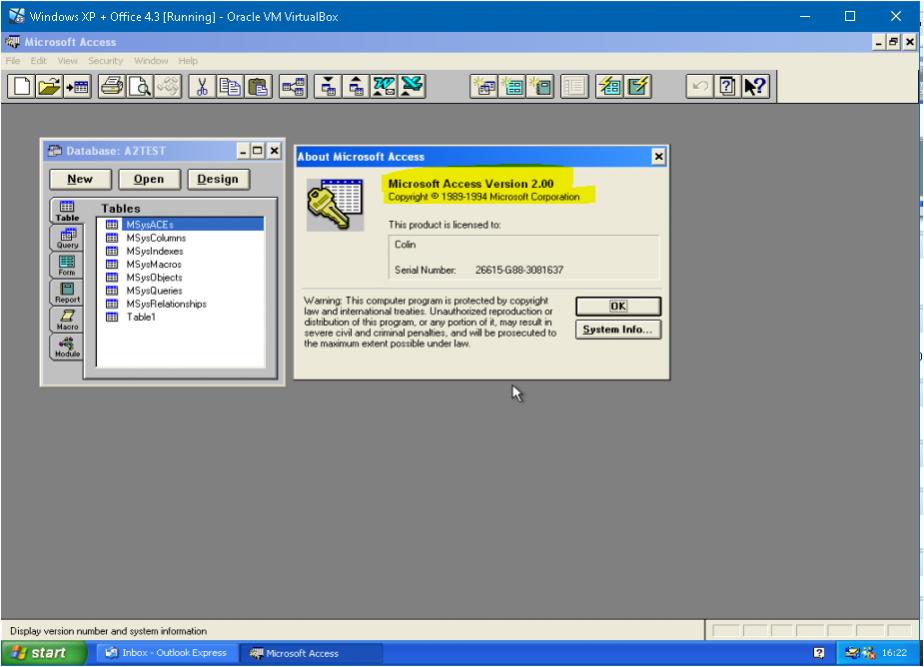Switch to the Query tab

[67, 238]
